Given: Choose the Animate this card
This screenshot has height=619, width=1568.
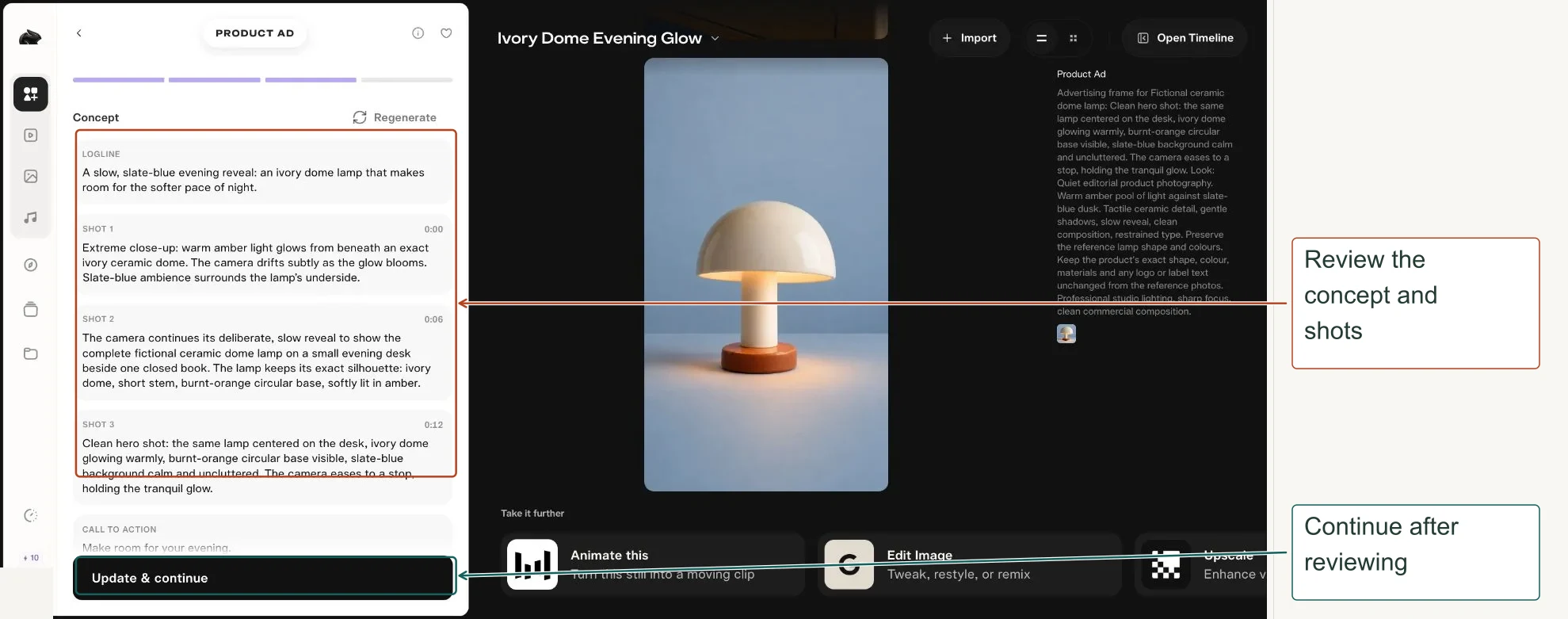Looking at the screenshot, I should point(653,565).
